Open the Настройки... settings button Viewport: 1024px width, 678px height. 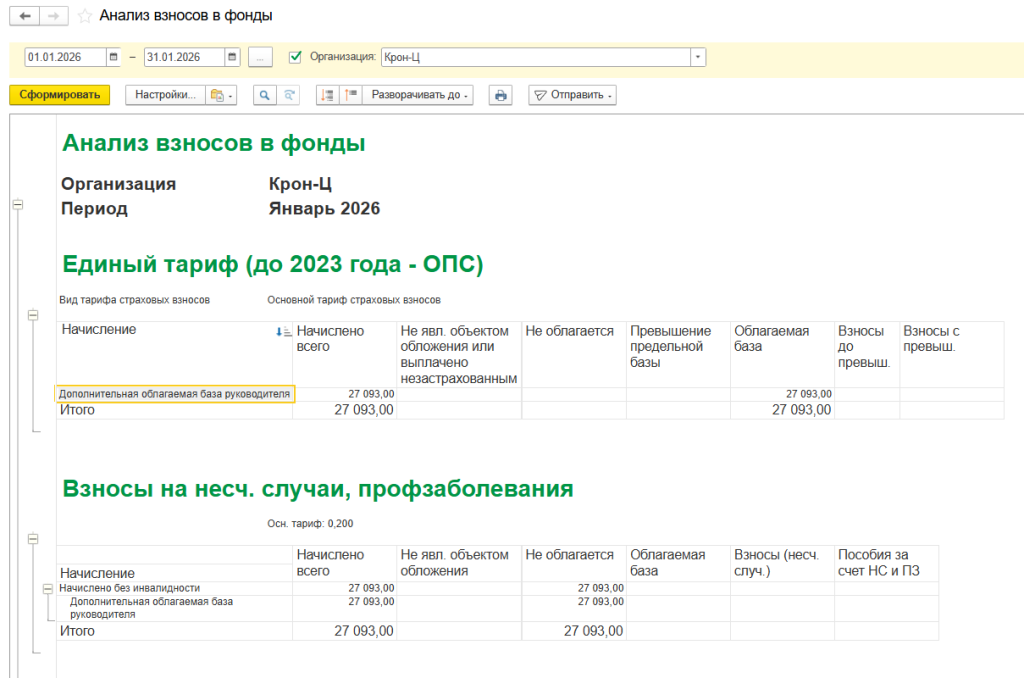tap(165, 95)
